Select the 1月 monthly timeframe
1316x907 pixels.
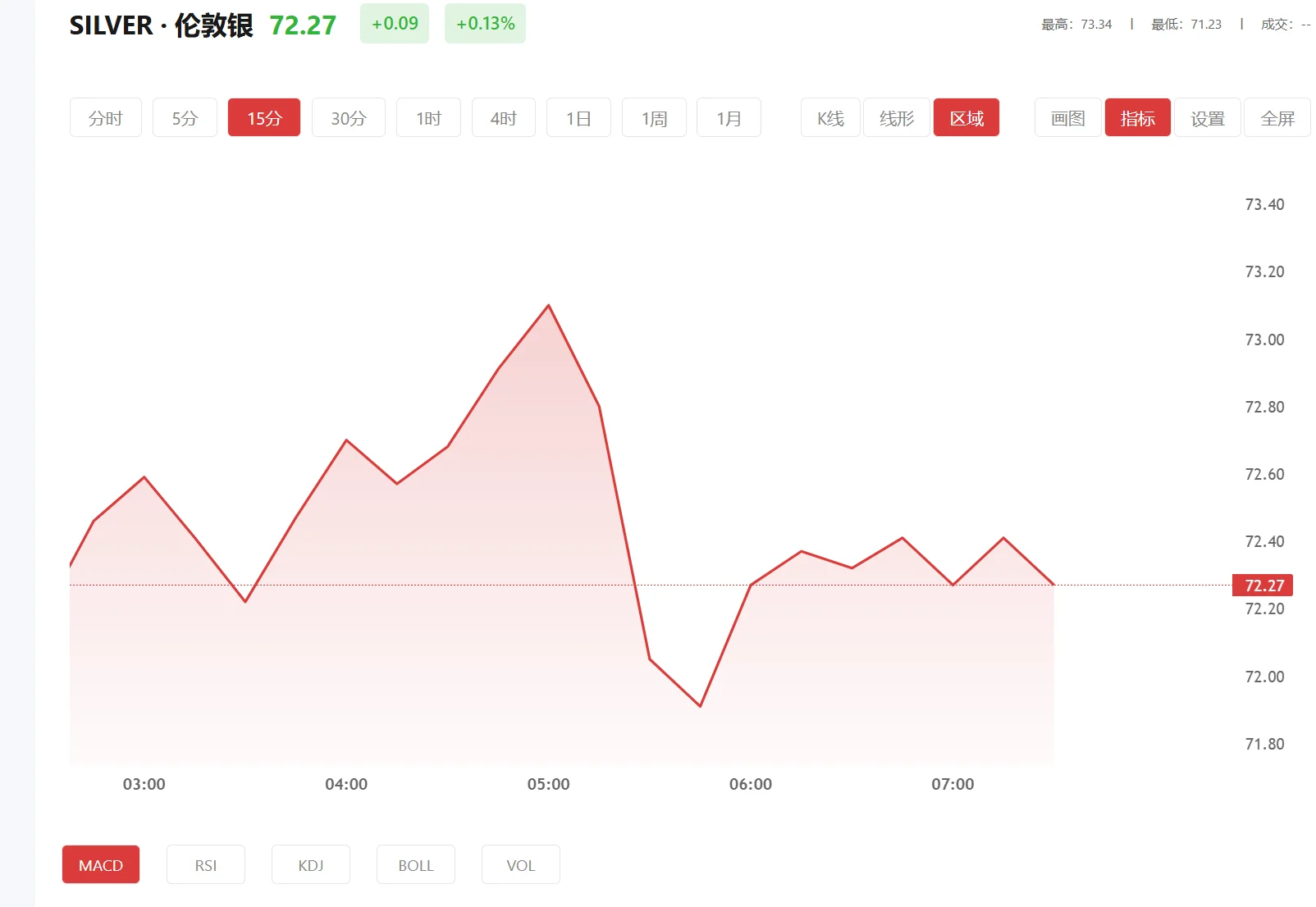pyautogui.click(x=728, y=117)
